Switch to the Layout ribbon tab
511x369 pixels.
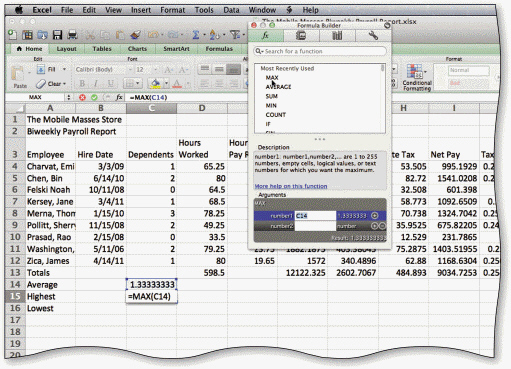click(x=66, y=49)
